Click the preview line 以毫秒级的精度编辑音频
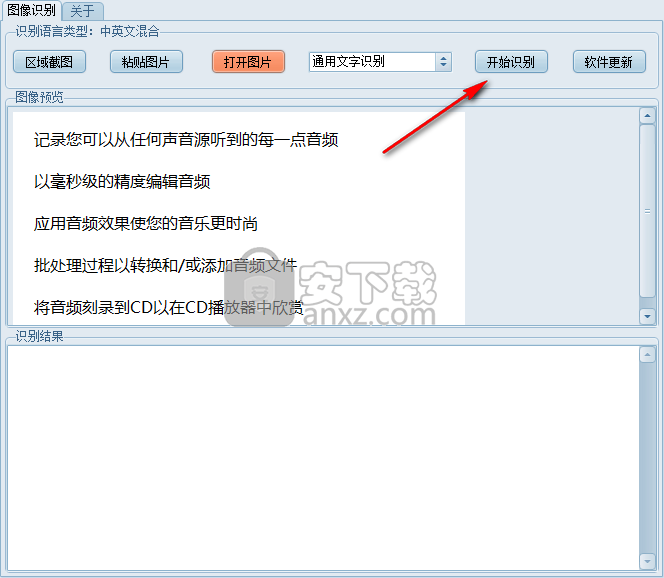Screen dimensions: 664x578 (x=122, y=182)
